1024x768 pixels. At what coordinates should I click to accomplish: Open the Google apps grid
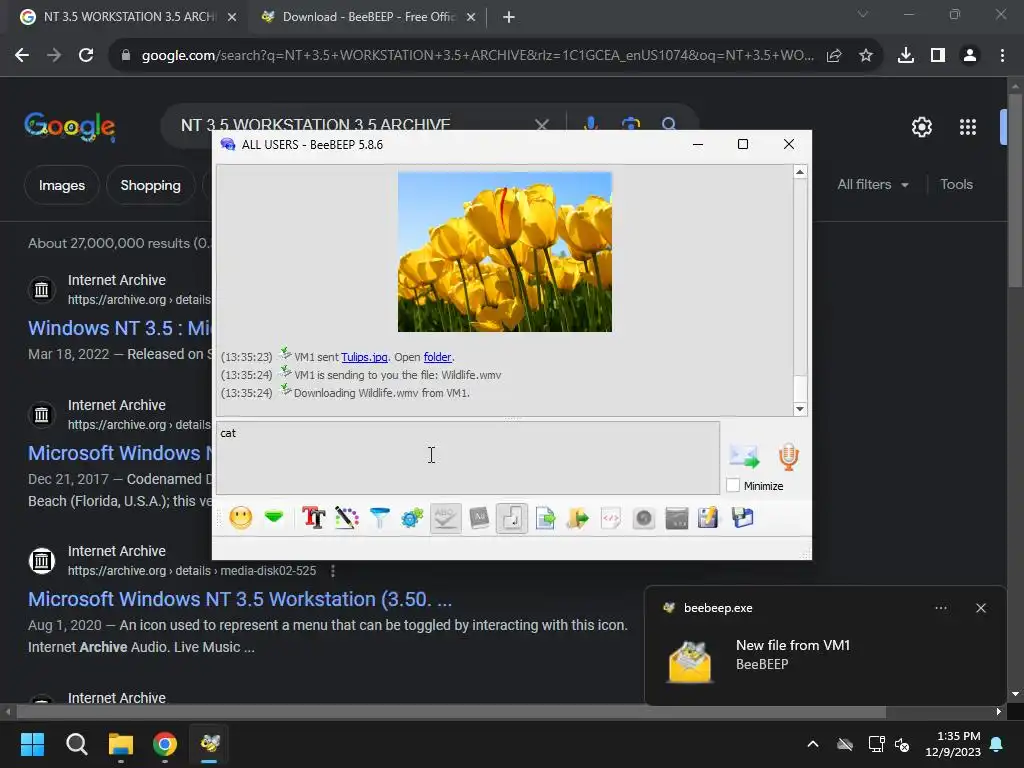pos(967,127)
